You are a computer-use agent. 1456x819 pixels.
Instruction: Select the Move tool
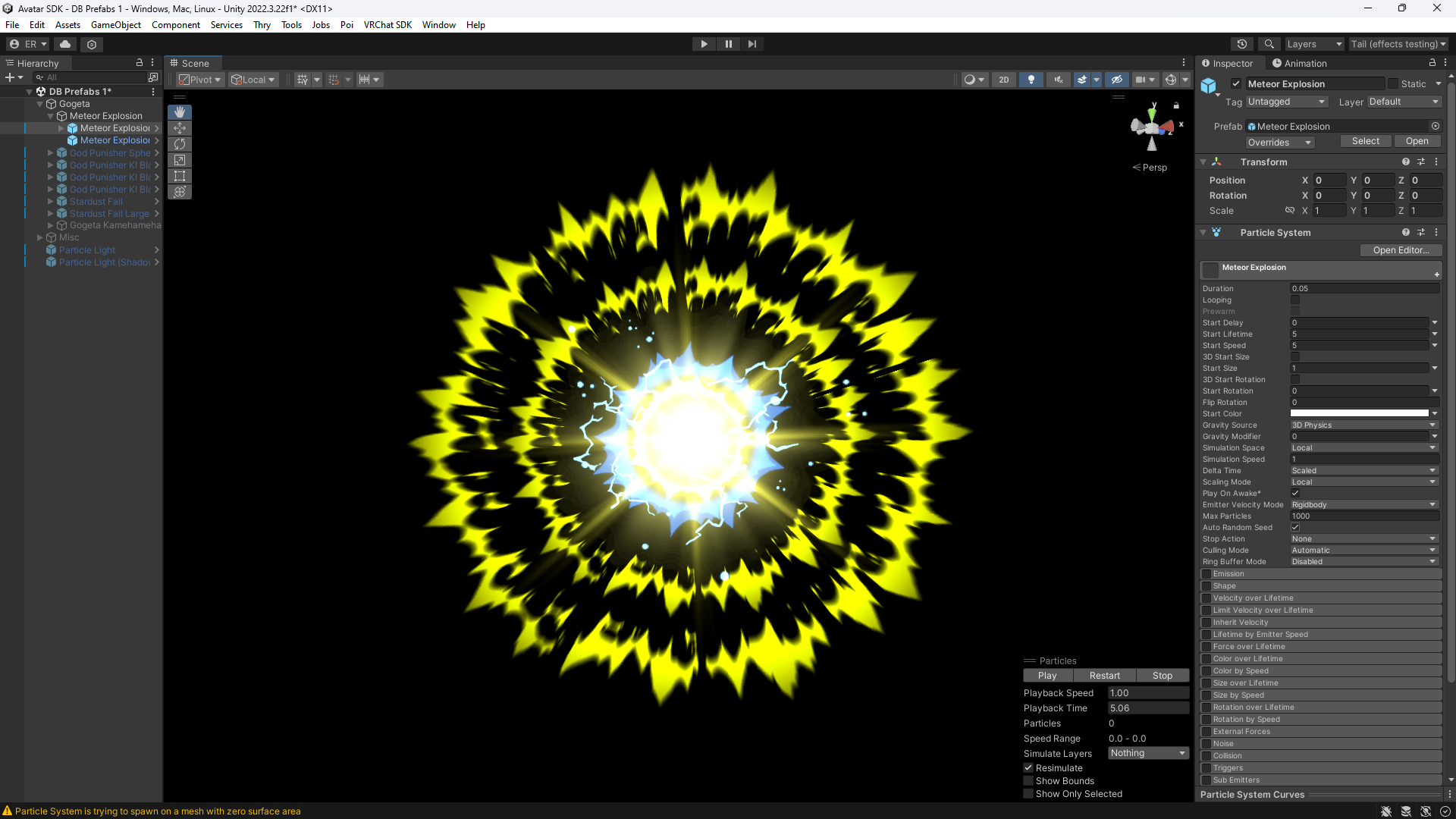point(180,128)
